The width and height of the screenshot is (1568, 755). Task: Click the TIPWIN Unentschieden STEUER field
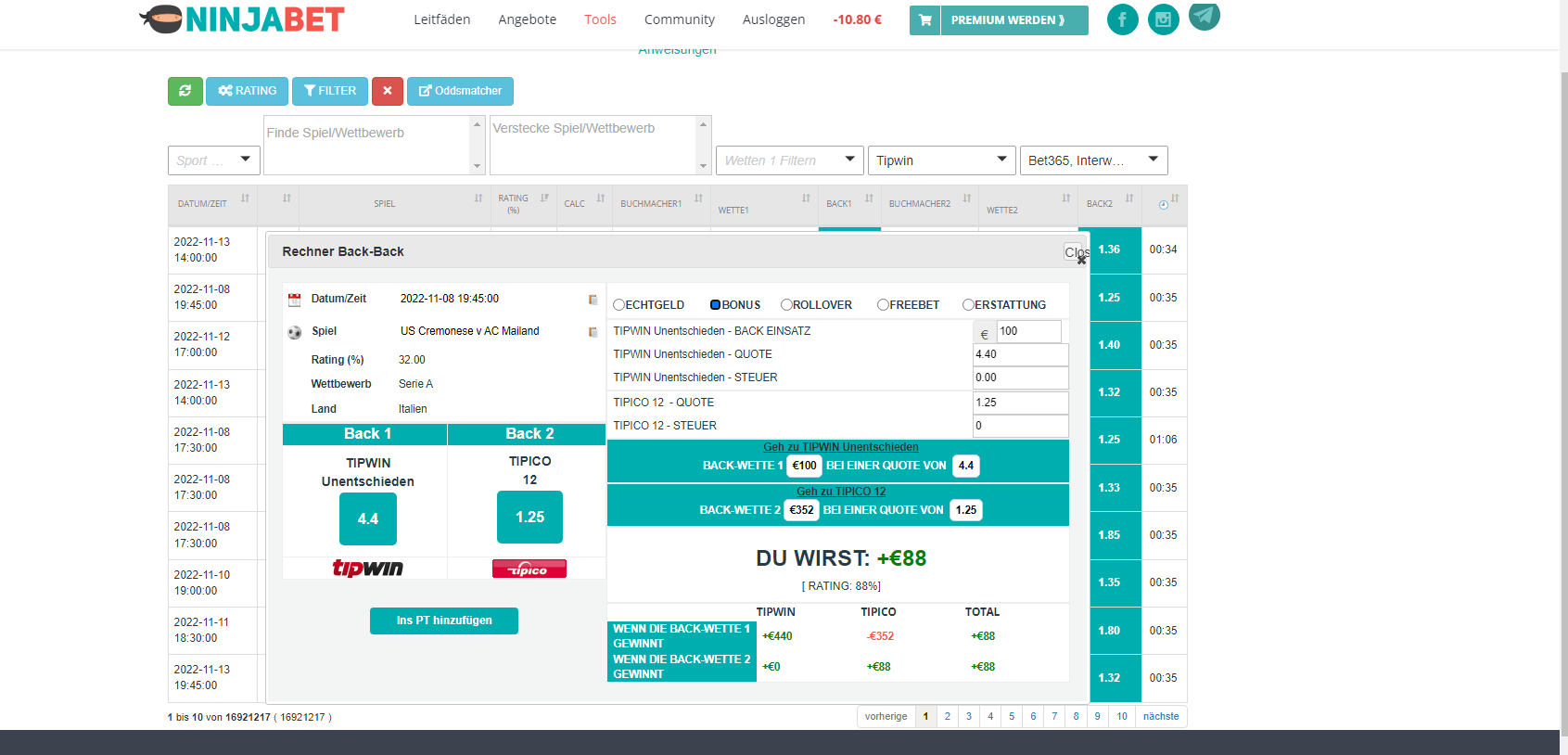[x=1020, y=377]
